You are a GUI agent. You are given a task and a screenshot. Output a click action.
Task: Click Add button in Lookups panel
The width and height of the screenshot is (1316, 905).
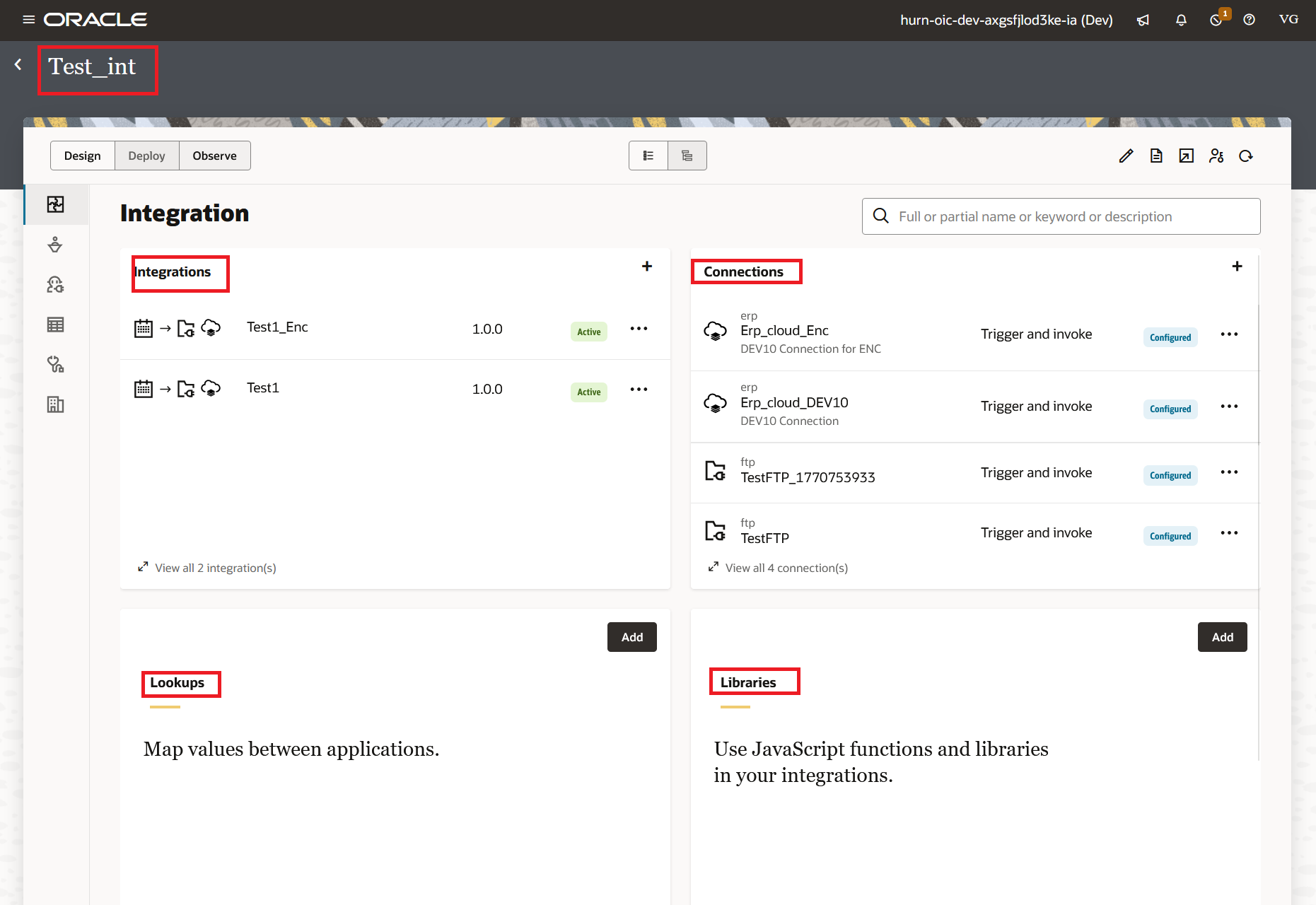(631, 637)
